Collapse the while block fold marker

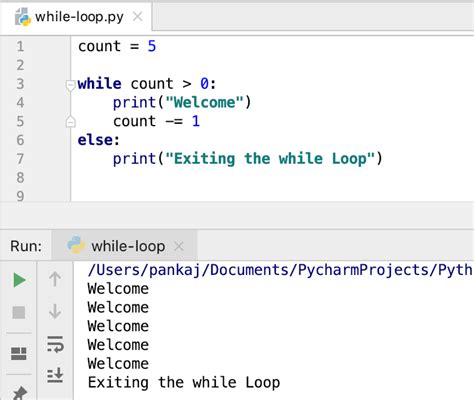pos(70,85)
